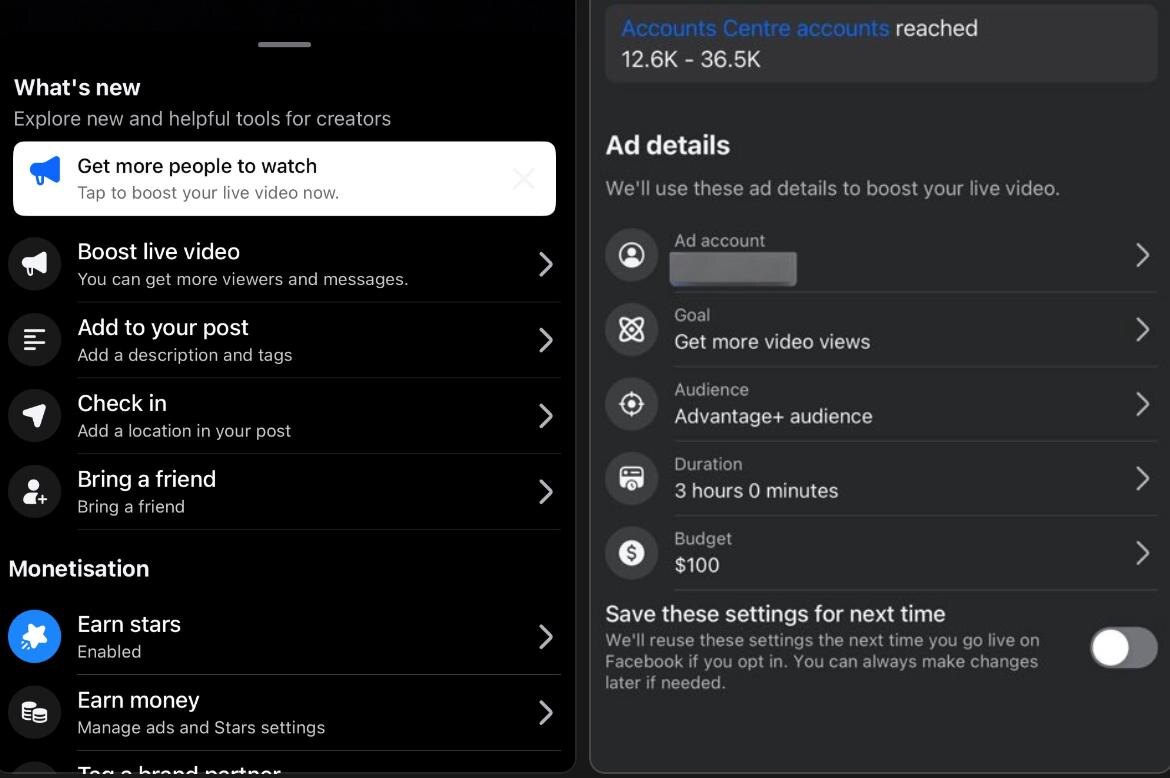
Task: Click the Check in location arrow icon
Action: 34,415
